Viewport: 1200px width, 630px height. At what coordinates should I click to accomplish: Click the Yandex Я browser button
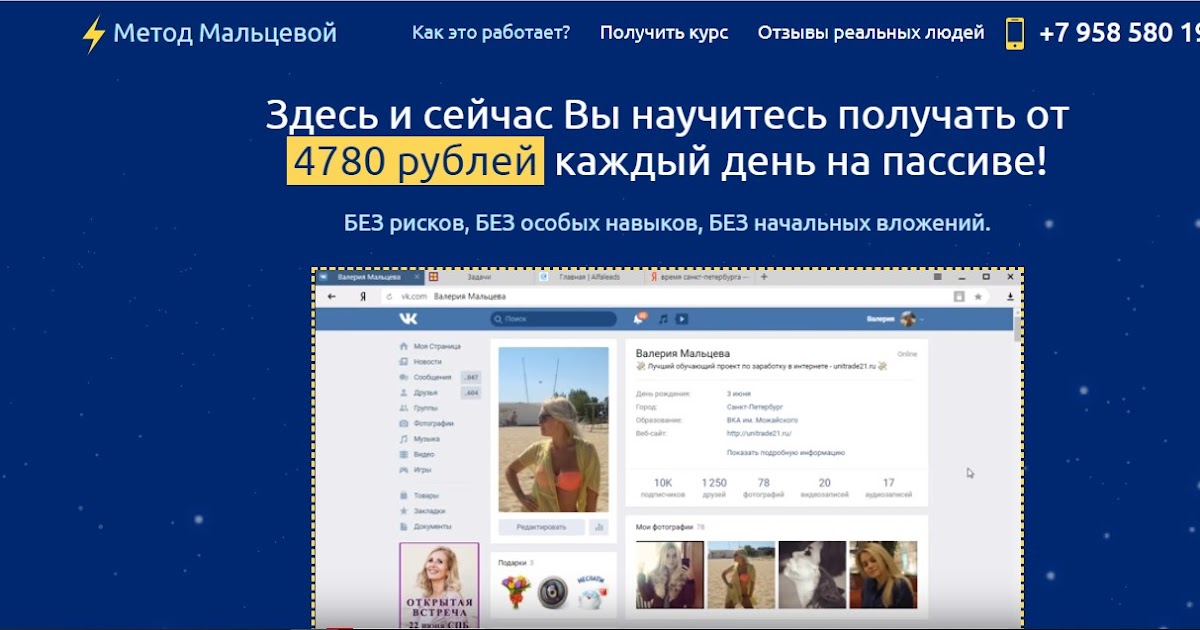pyautogui.click(x=362, y=297)
